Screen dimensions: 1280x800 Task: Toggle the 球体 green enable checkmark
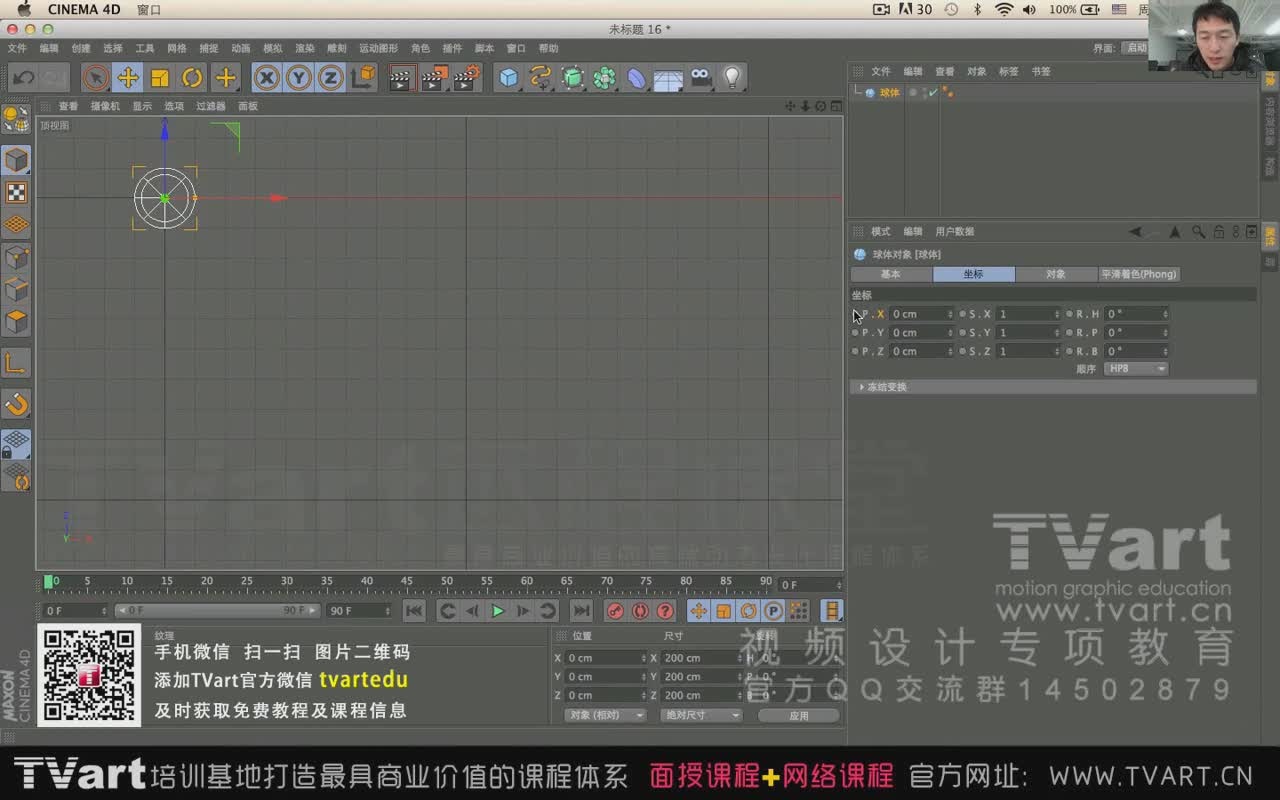933,93
